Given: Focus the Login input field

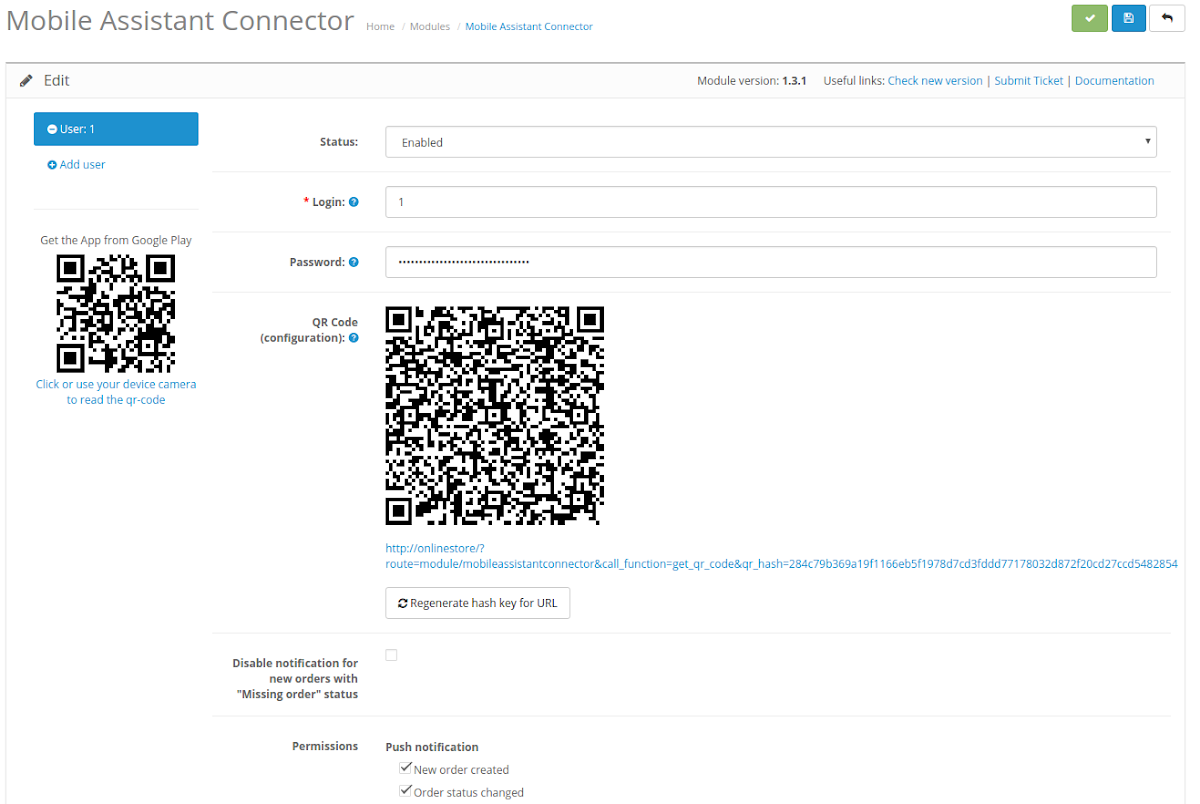Looking at the screenshot, I should (770, 202).
